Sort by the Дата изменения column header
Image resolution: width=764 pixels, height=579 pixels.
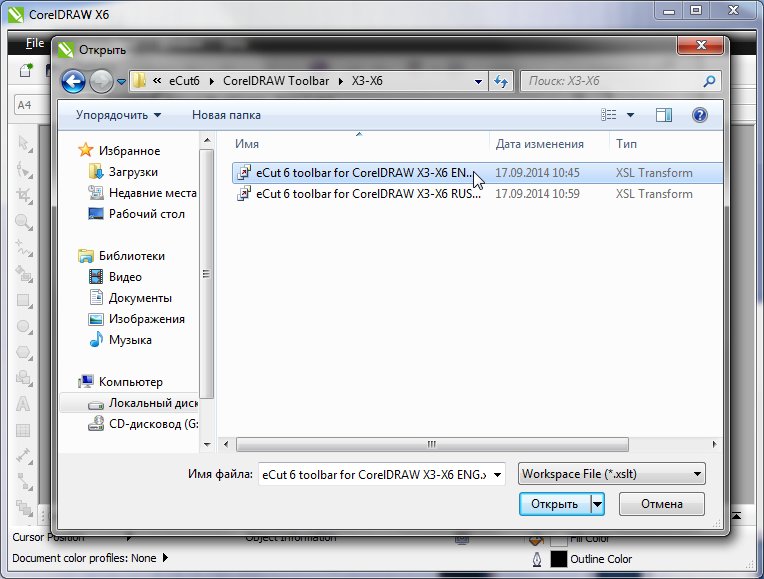539,144
